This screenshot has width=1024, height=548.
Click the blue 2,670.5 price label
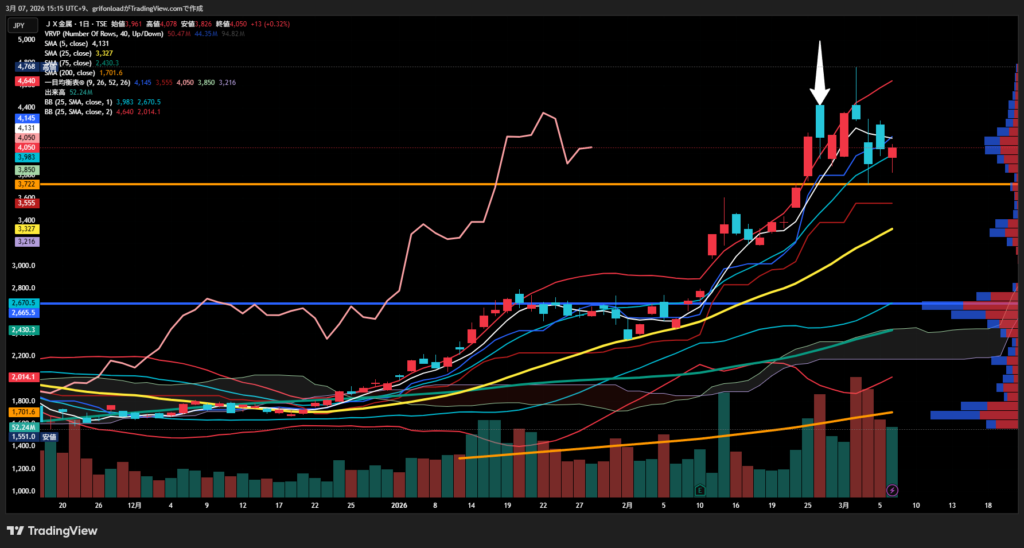click(25, 302)
